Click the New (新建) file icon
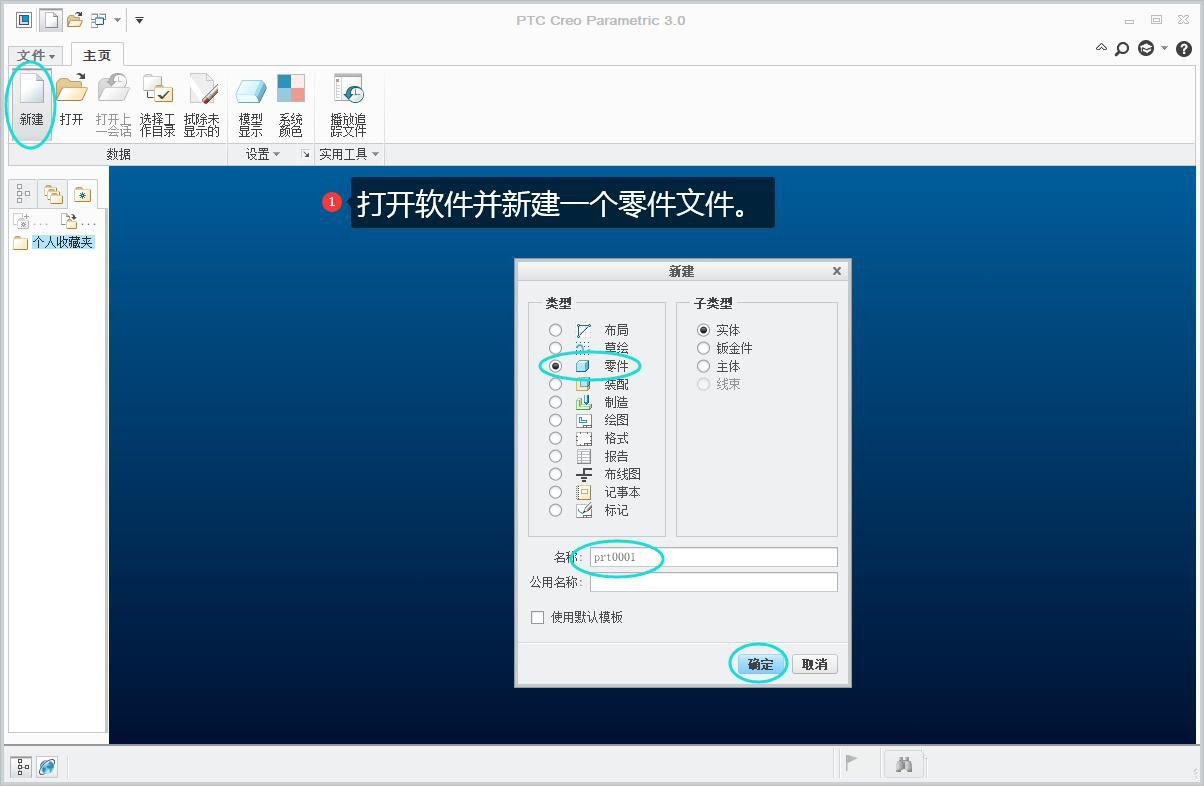The height and width of the screenshot is (786, 1204). (31, 100)
